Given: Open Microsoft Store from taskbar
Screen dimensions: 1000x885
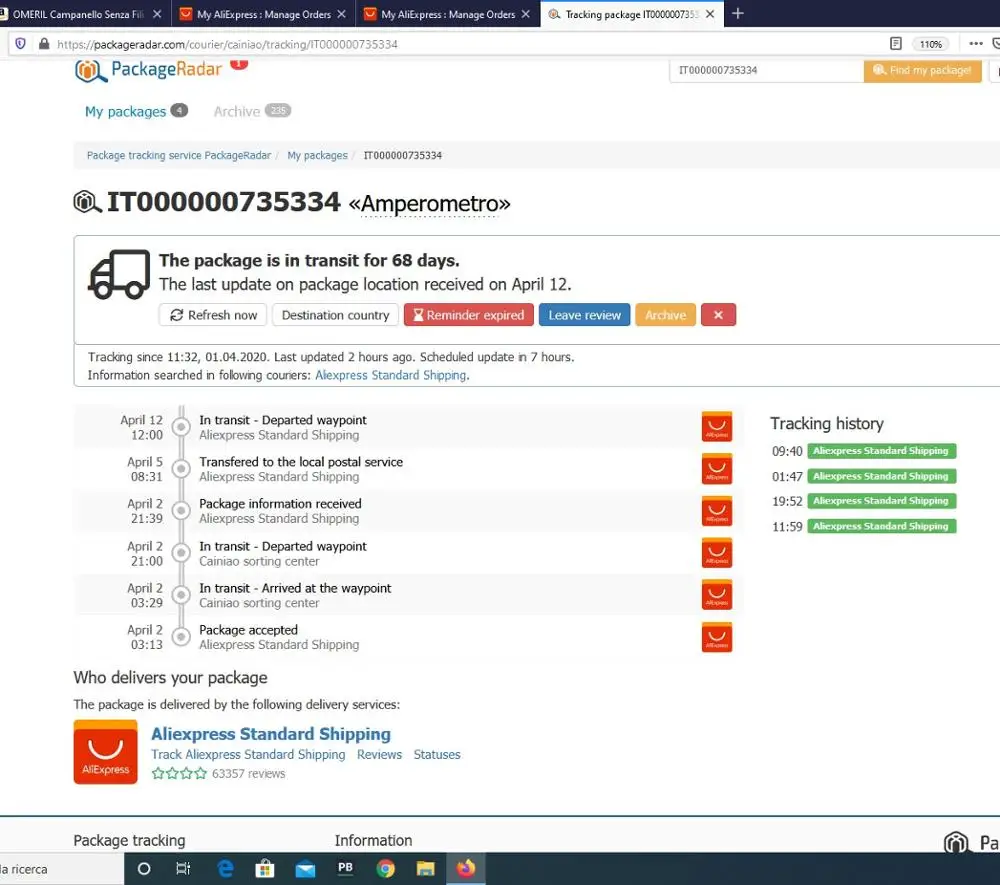Looking at the screenshot, I should click(x=265, y=868).
